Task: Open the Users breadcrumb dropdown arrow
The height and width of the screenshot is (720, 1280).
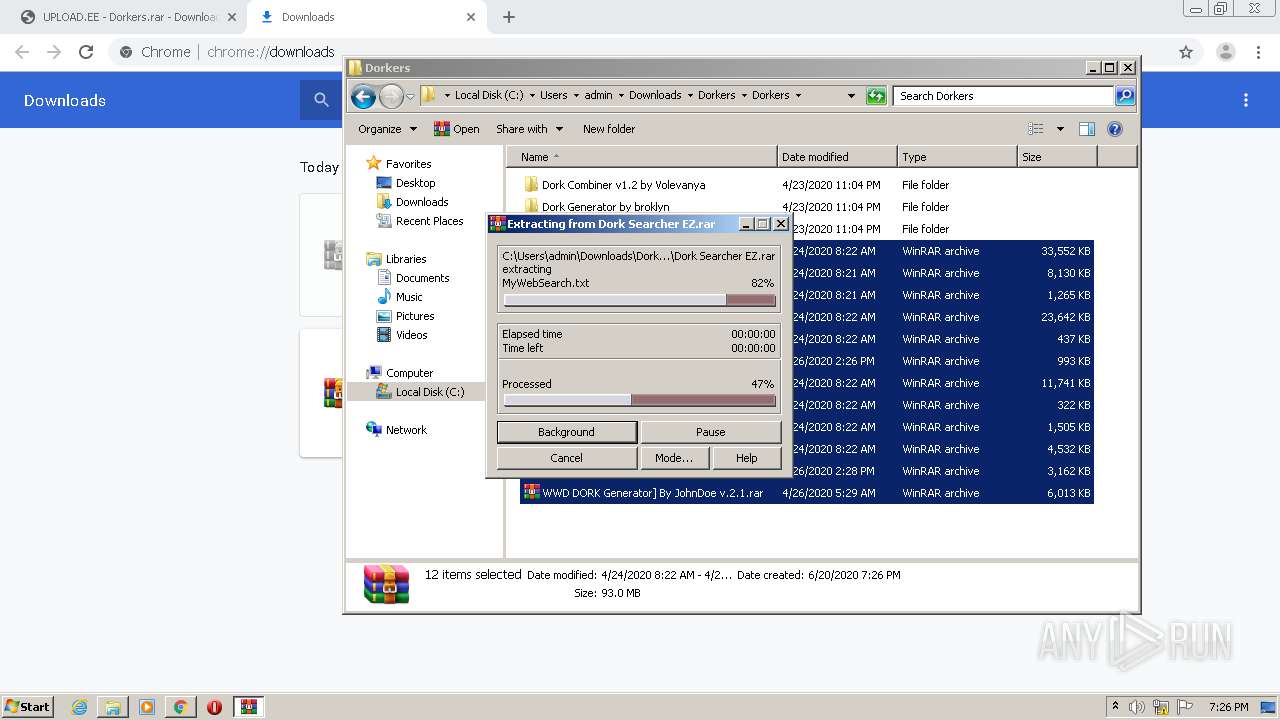Action: tap(577, 96)
